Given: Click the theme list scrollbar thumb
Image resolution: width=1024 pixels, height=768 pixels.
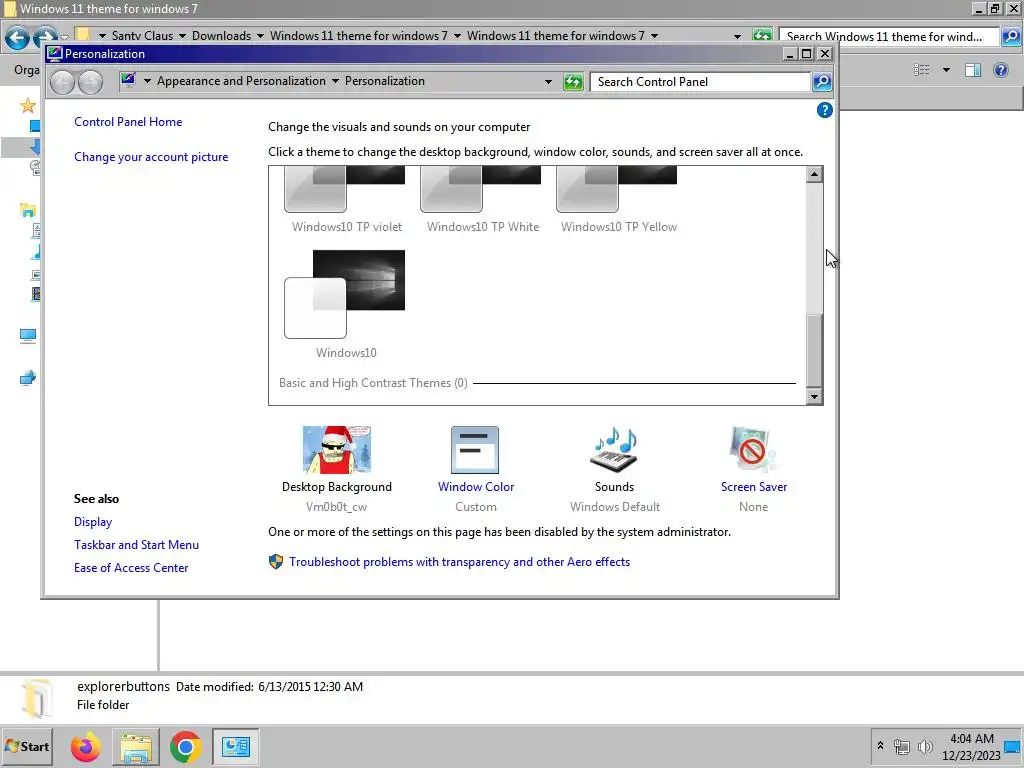Looking at the screenshot, I should (x=814, y=351).
